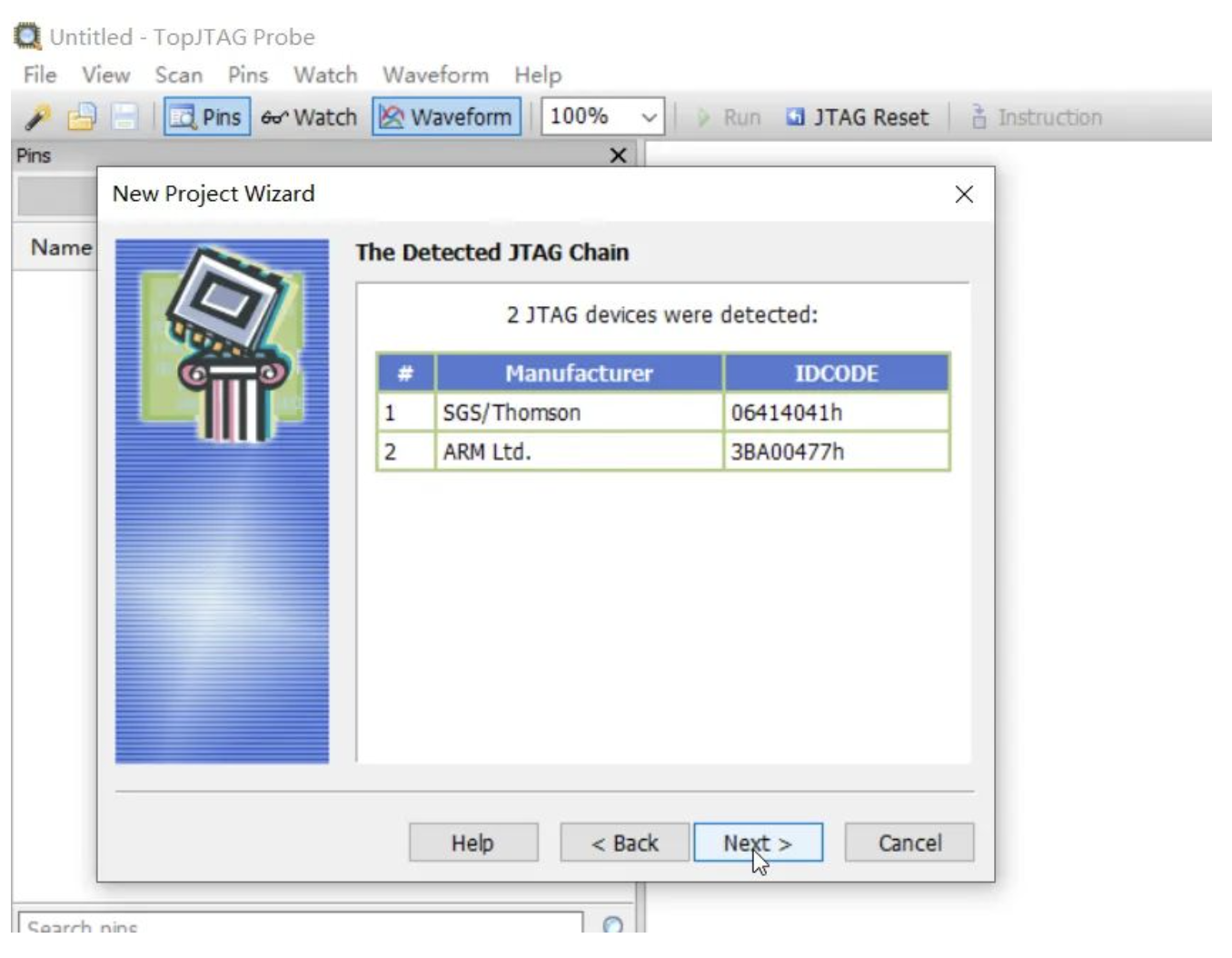This screenshot has width=1232, height=958.
Task: Open the Scan menu
Action: tap(178, 75)
